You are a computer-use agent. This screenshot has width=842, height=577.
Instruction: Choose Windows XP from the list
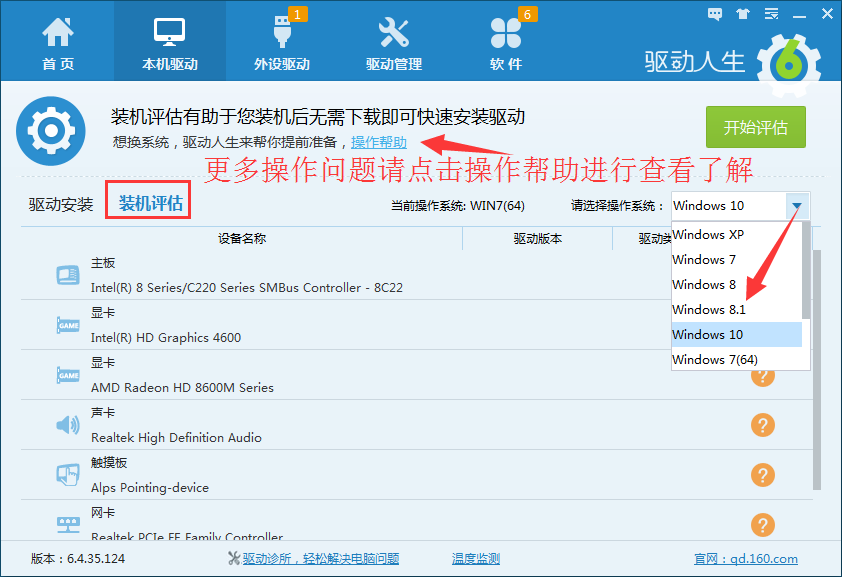[x=736, y=235]
